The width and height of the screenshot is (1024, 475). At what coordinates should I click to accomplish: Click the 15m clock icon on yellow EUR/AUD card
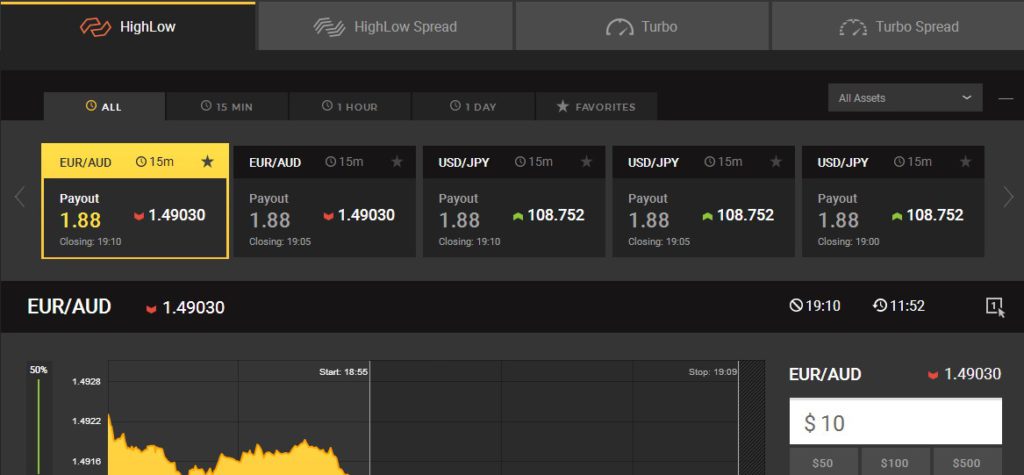click(x=141, y=161)
